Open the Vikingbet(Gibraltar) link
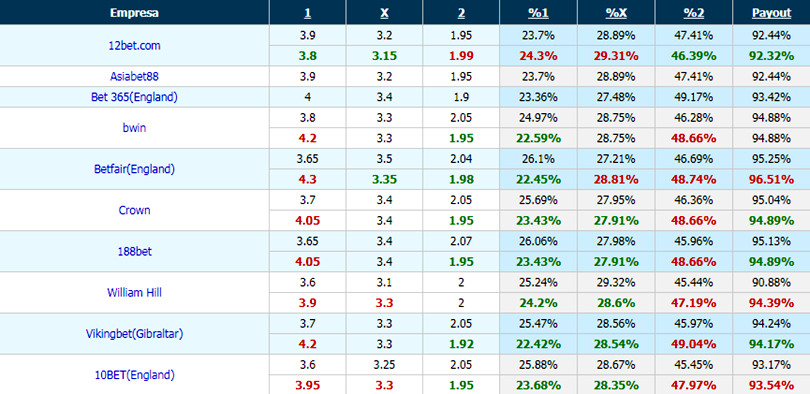Viewport: 810px width, 394px height. click(x=134, y=334)
